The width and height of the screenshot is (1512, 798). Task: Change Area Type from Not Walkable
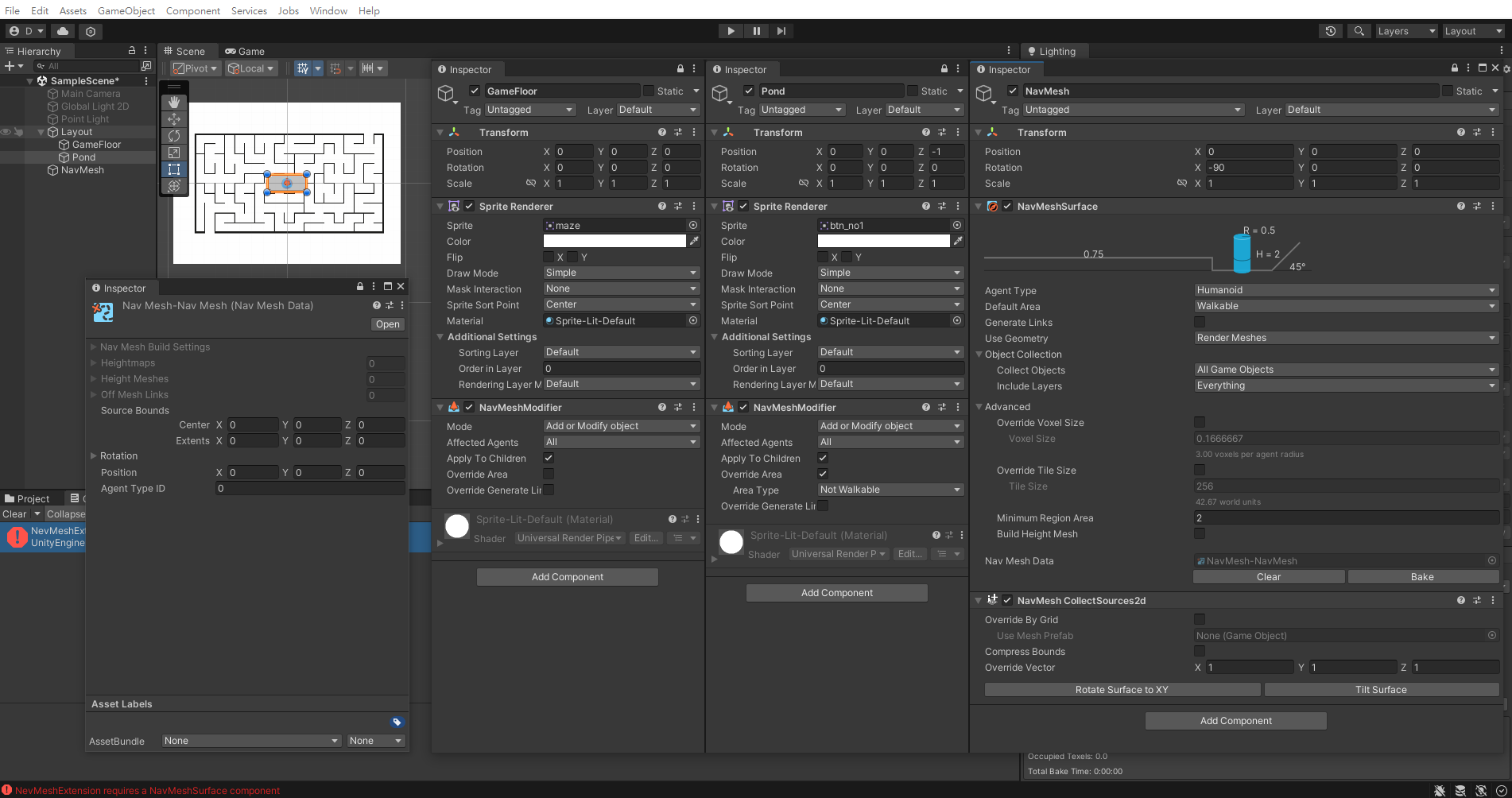click(x=890, y=490)
